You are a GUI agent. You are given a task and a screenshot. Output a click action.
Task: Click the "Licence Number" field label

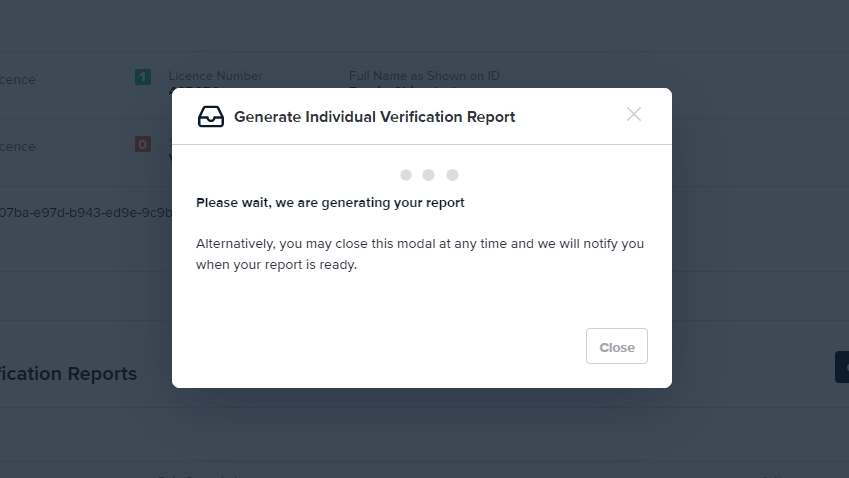tap(215, 76)
